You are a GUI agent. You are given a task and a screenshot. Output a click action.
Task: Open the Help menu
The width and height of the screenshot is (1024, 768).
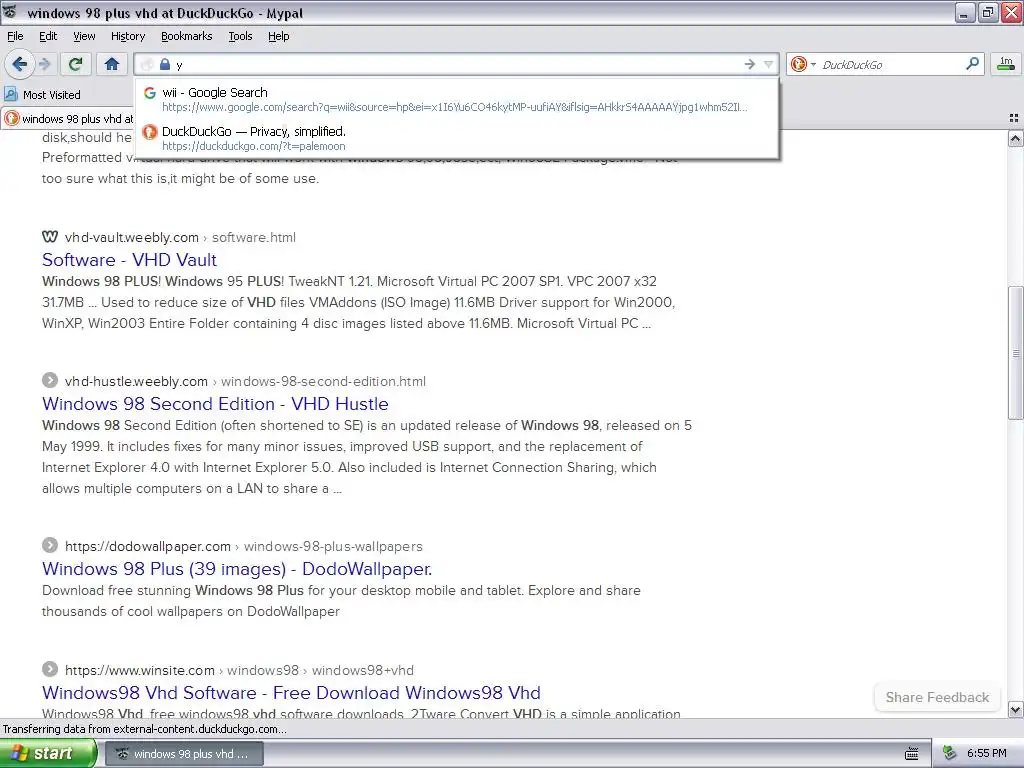278,36
